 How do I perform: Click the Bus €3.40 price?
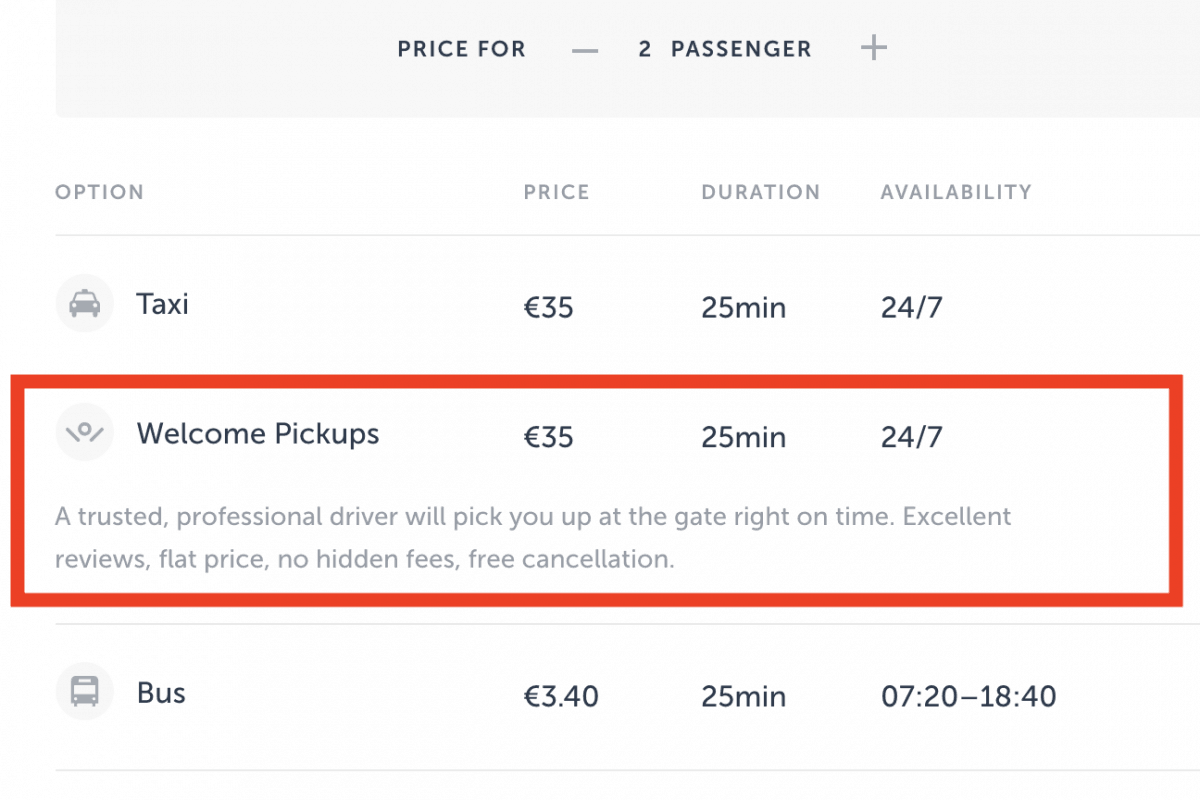pos(560,696)
